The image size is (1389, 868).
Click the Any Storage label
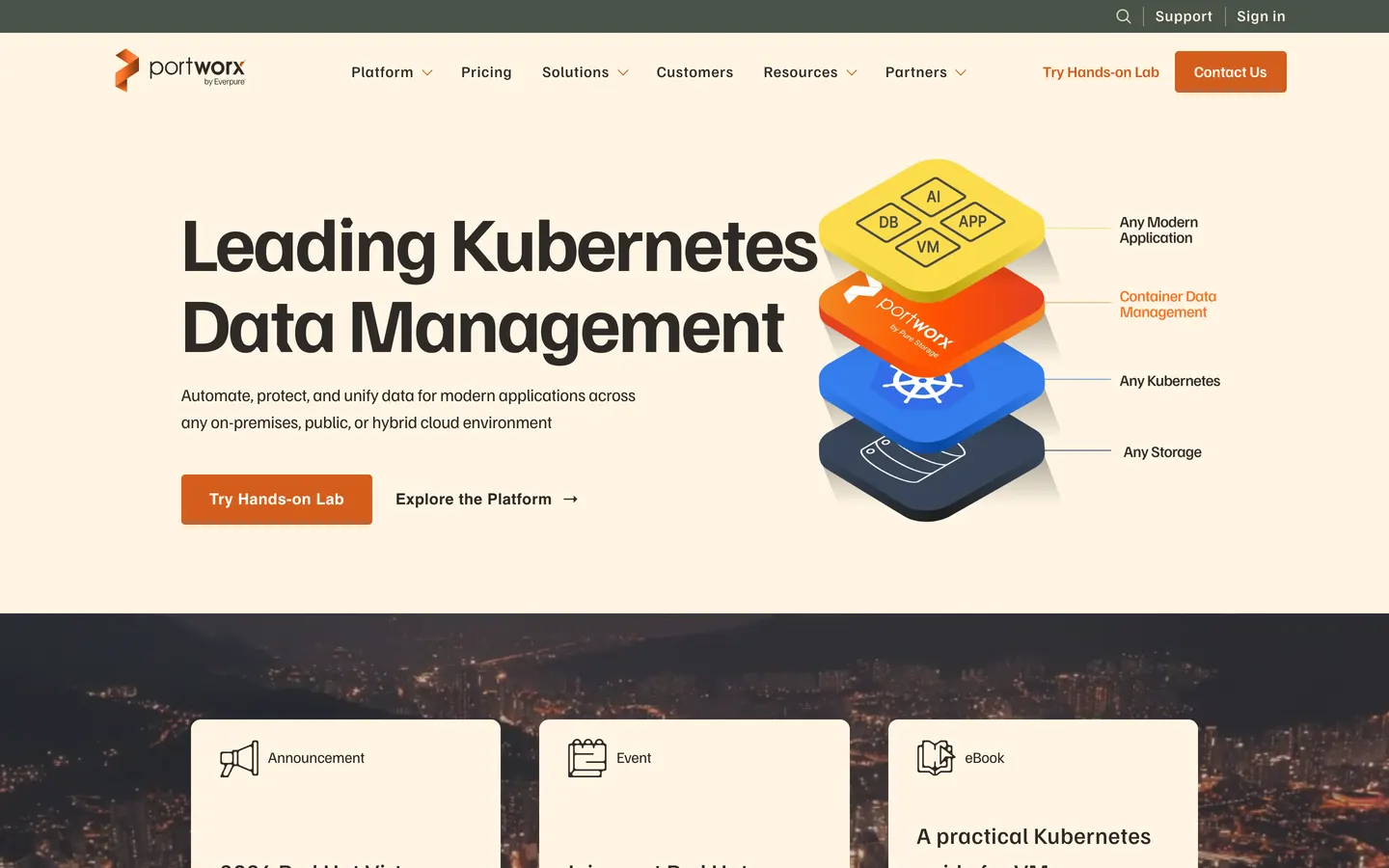(1162, 452)
